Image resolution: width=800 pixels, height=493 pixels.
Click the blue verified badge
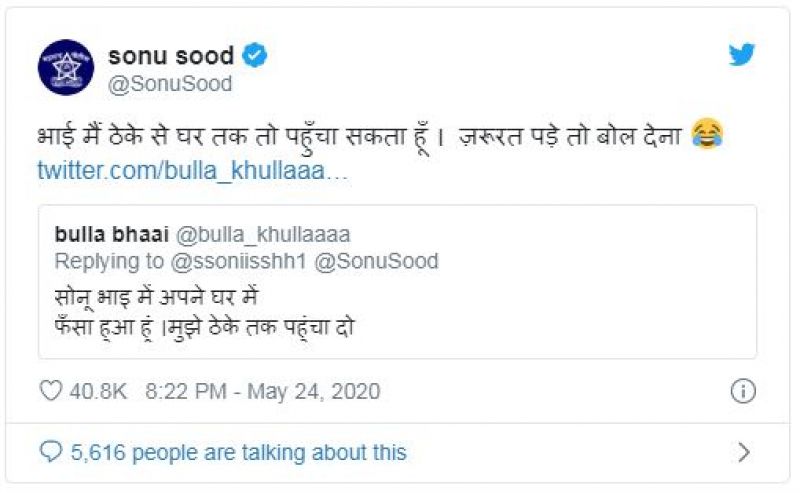255,55
